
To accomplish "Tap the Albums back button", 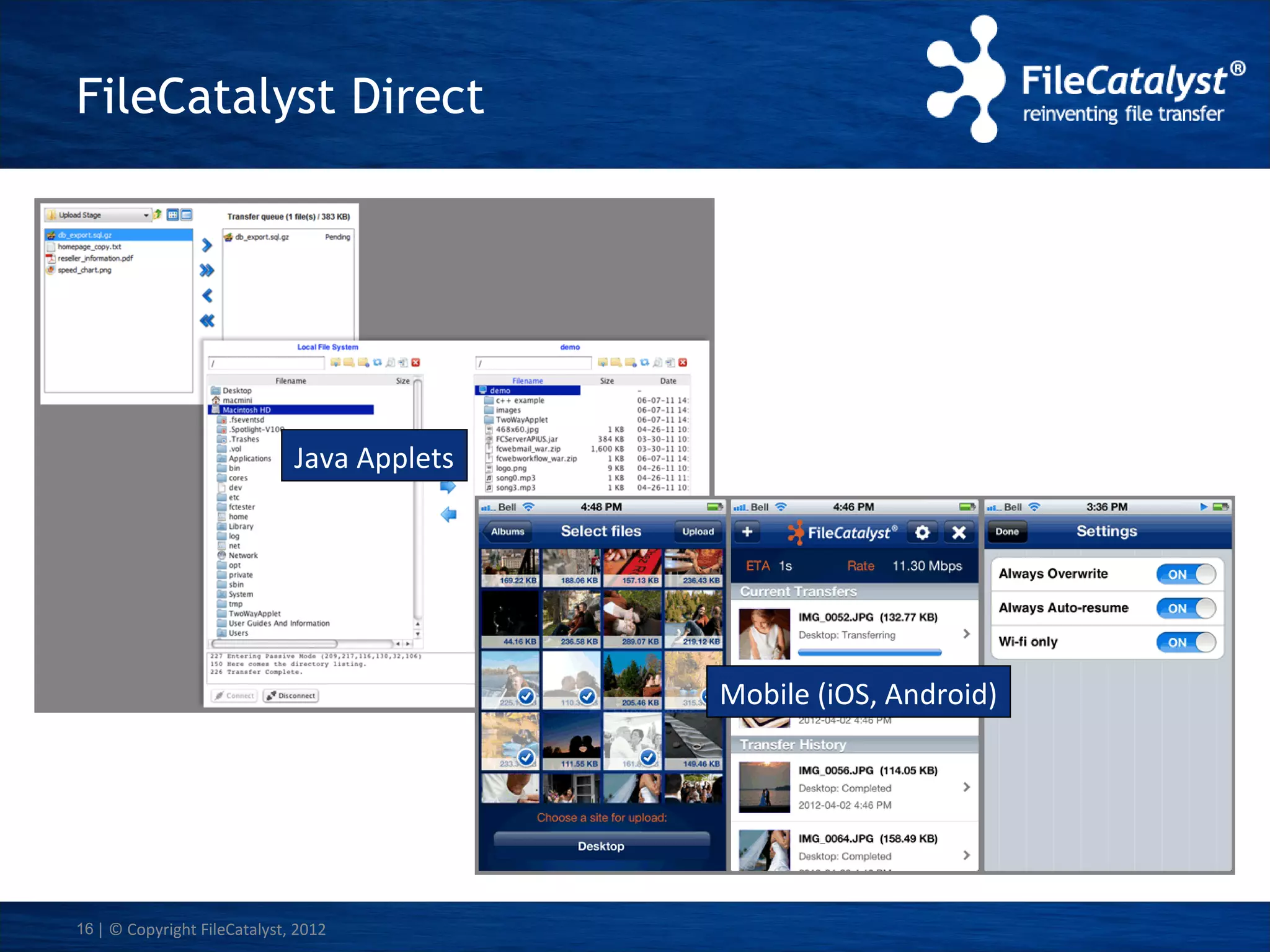I will point(507,532).
